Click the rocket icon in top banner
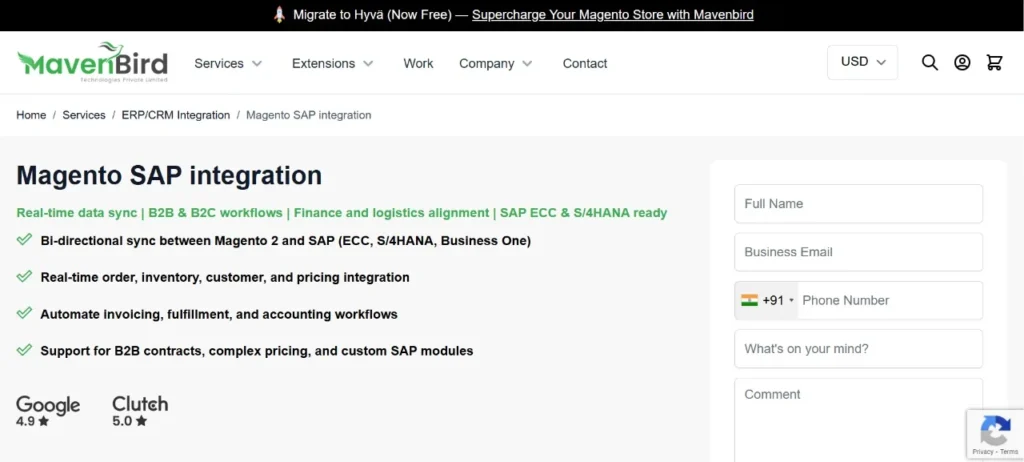This screenshot has height=462, width=1024. point(280,14)
